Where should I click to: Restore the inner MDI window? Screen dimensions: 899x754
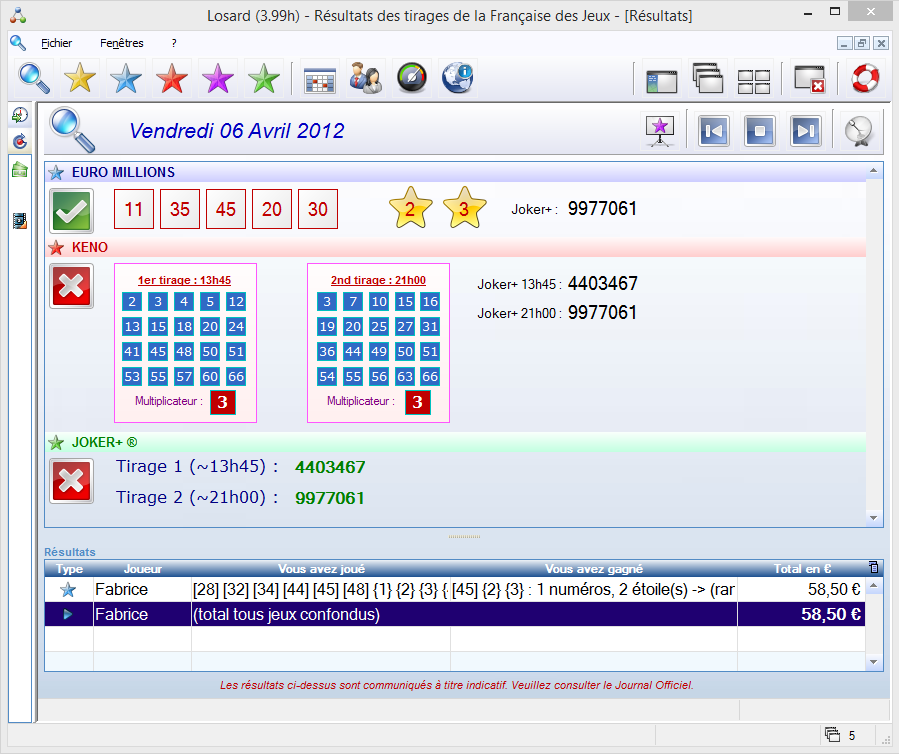pos(862,43)
